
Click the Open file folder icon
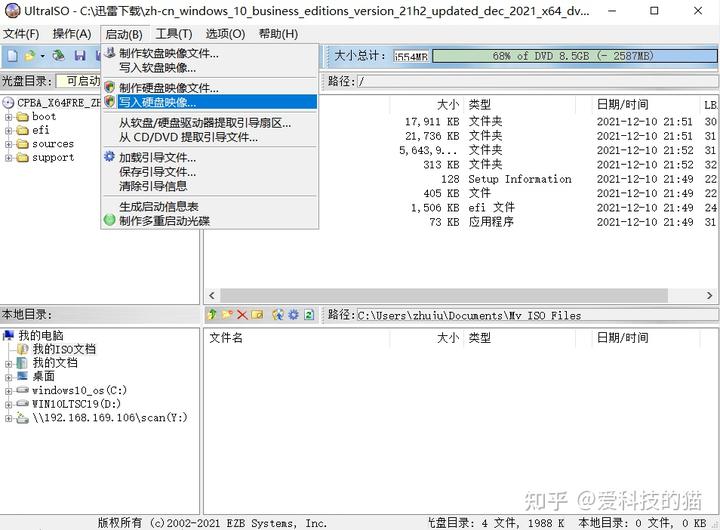(30, 56)
